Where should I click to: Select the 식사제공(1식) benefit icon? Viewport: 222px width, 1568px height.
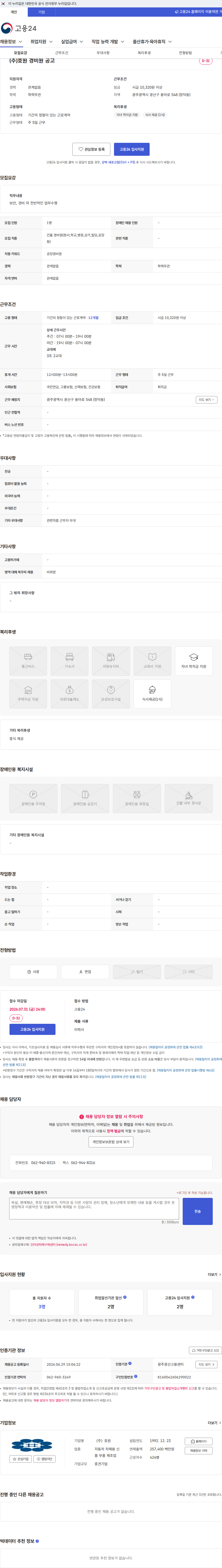(x=152, y=694)
